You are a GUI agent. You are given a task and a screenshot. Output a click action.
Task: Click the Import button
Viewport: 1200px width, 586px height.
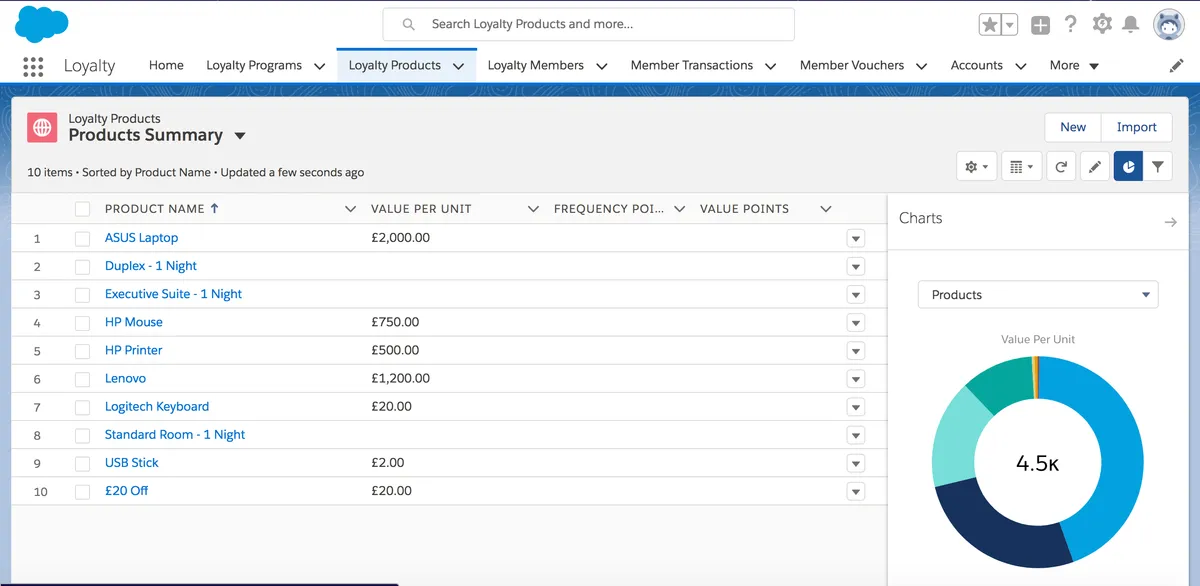pyautogui.click(x=1137, y=127)
